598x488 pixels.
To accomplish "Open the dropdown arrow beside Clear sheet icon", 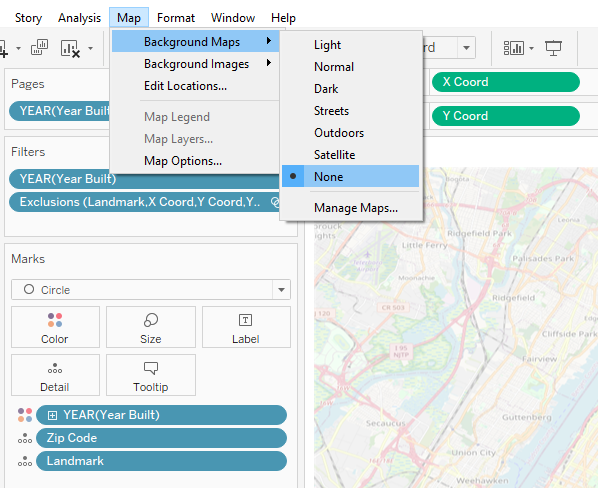I will [90, 48].
